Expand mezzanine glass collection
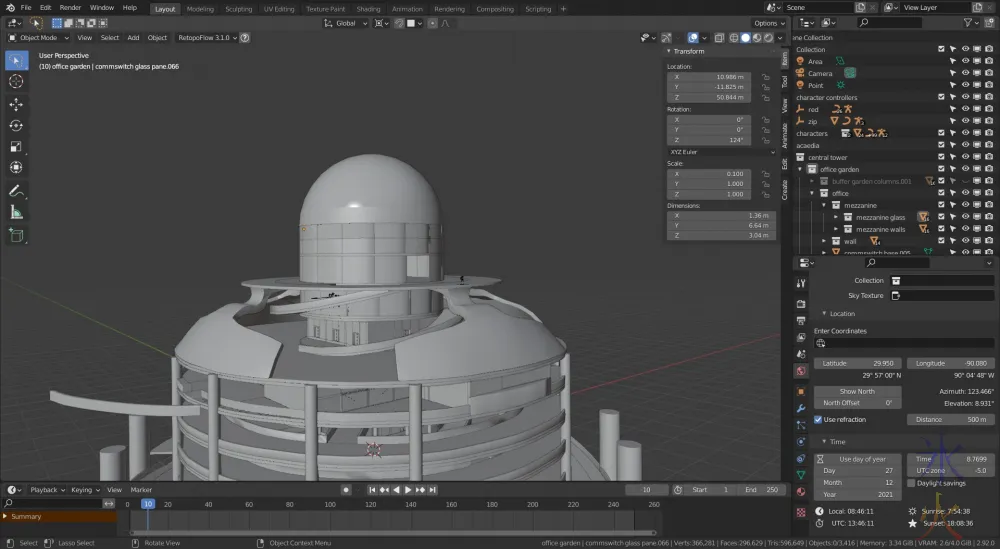1000x549 pixels. [836, 217]
